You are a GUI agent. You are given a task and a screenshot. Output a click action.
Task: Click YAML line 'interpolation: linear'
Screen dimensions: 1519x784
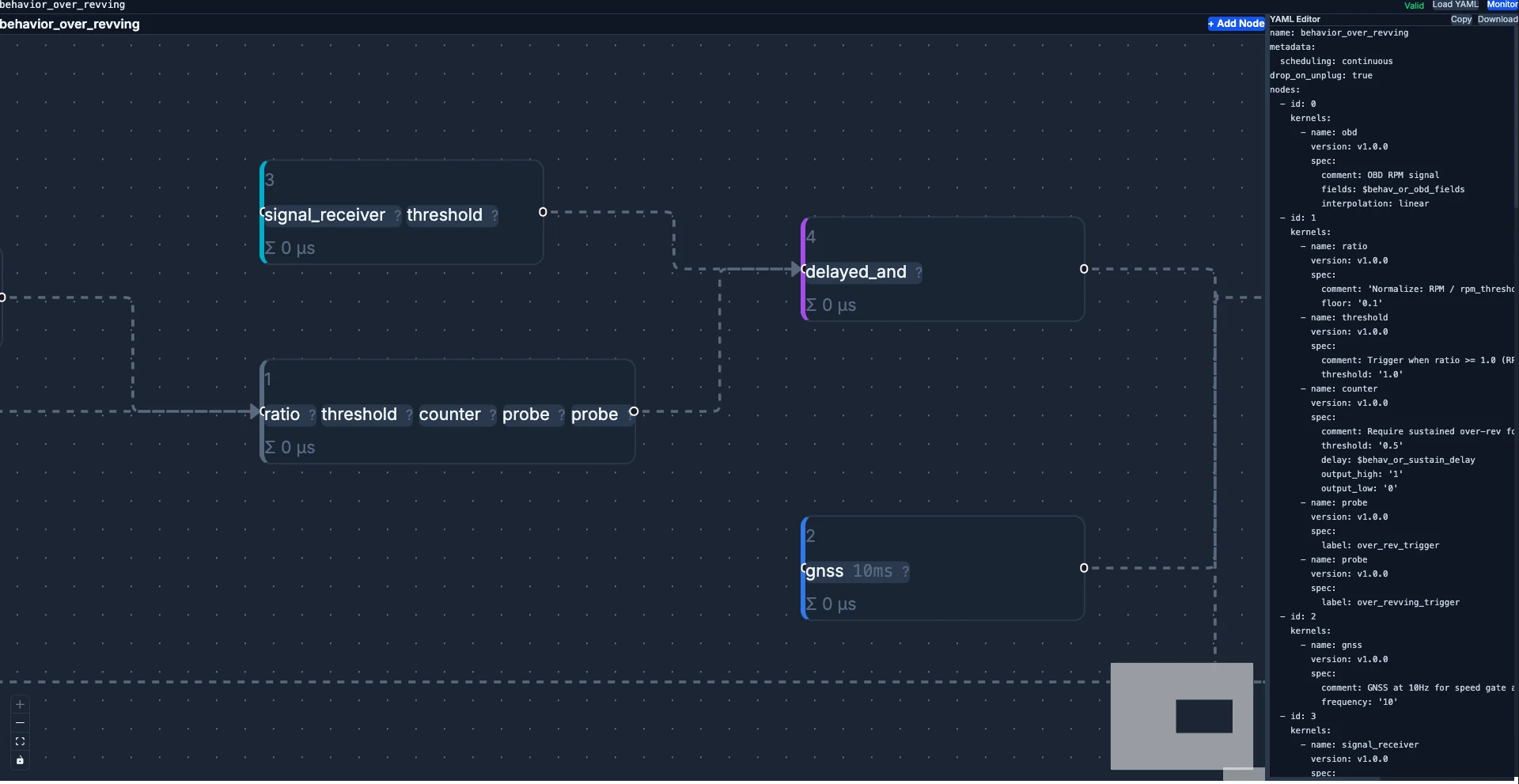click(1374, 204)
